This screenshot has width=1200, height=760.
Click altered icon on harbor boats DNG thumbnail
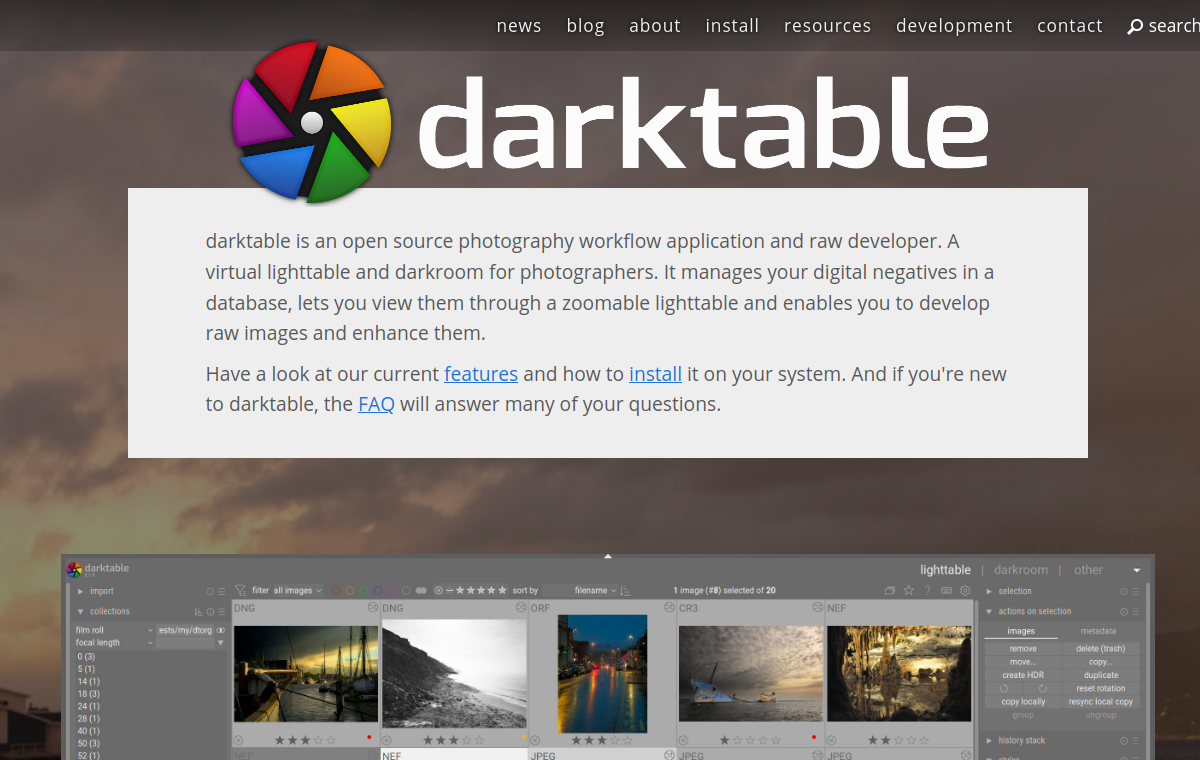pyautogui.click(x=372, y=608)
